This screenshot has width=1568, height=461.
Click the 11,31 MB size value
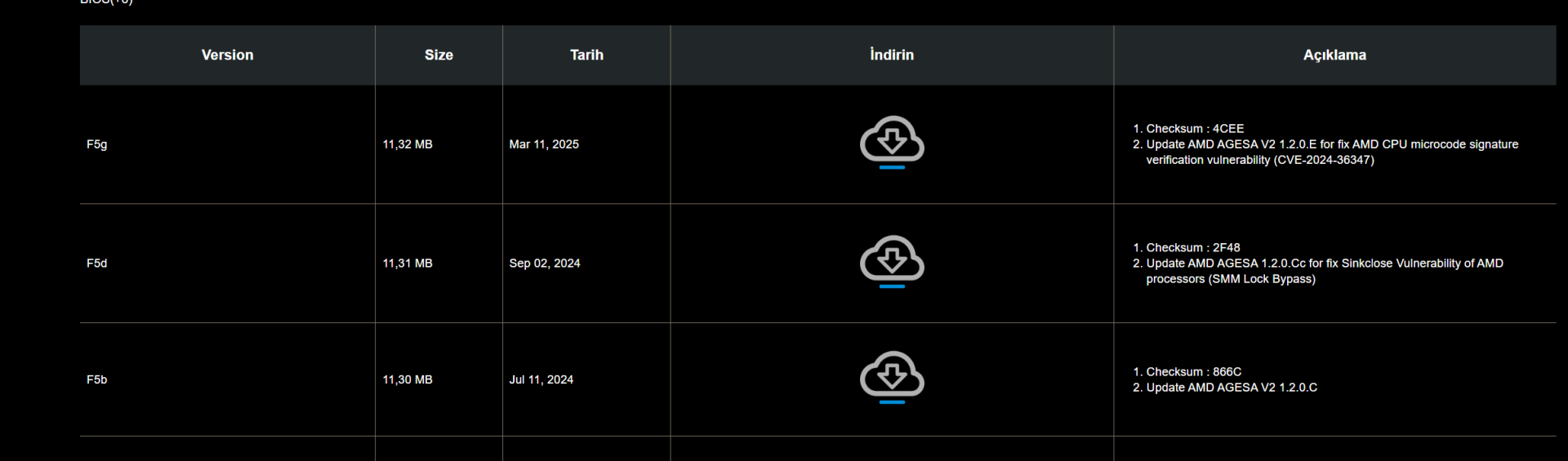408,264
